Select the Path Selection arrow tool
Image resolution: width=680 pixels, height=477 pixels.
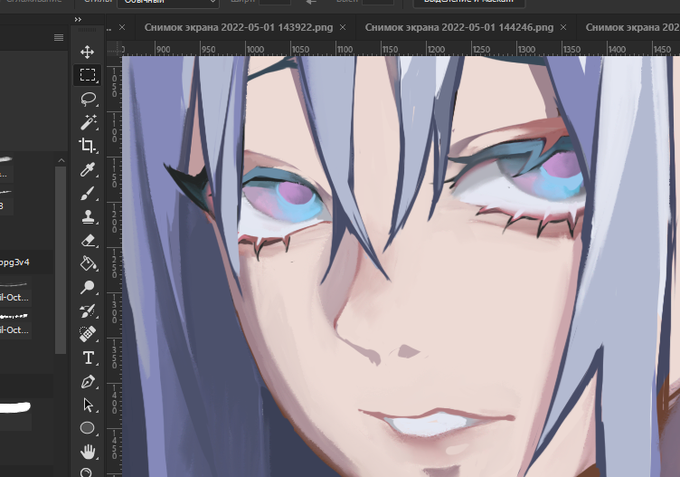click(88, 405)
